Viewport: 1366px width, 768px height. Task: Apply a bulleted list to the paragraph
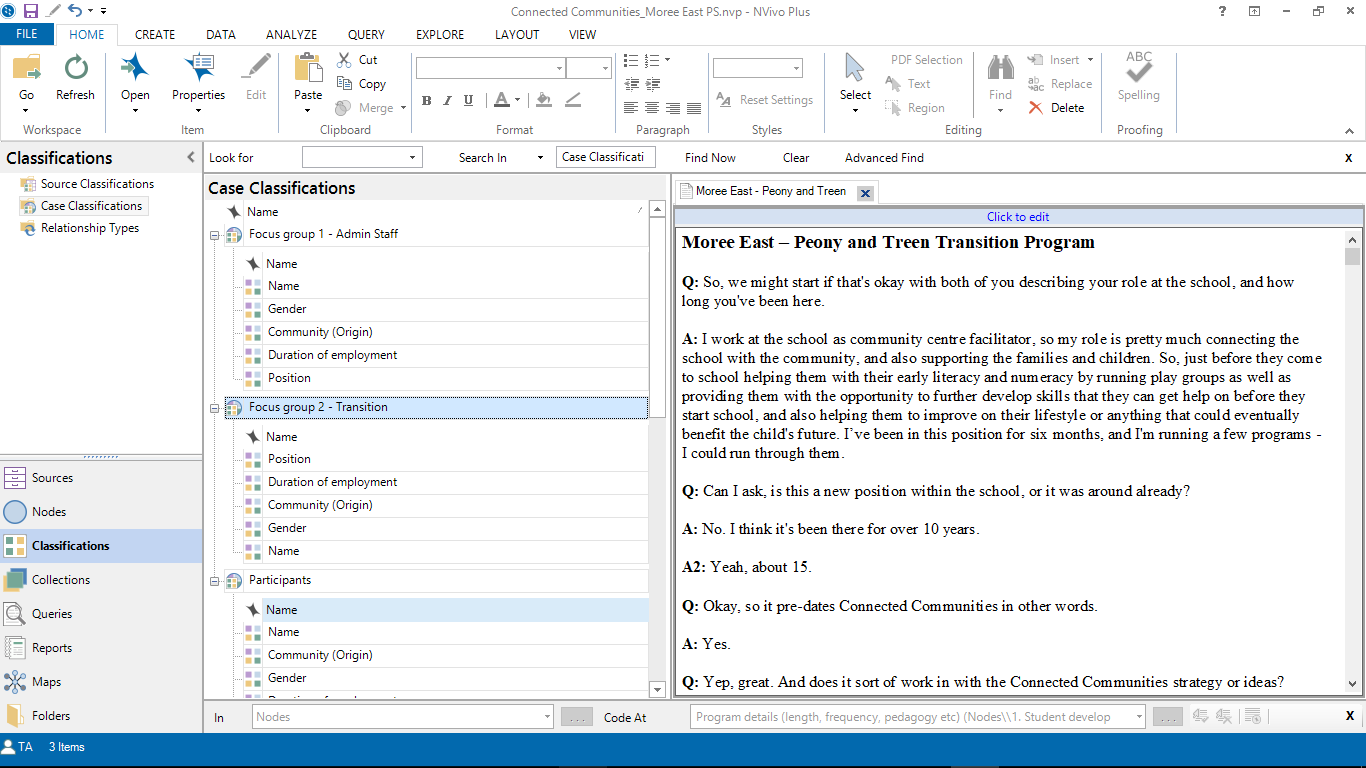pos(631,60)
